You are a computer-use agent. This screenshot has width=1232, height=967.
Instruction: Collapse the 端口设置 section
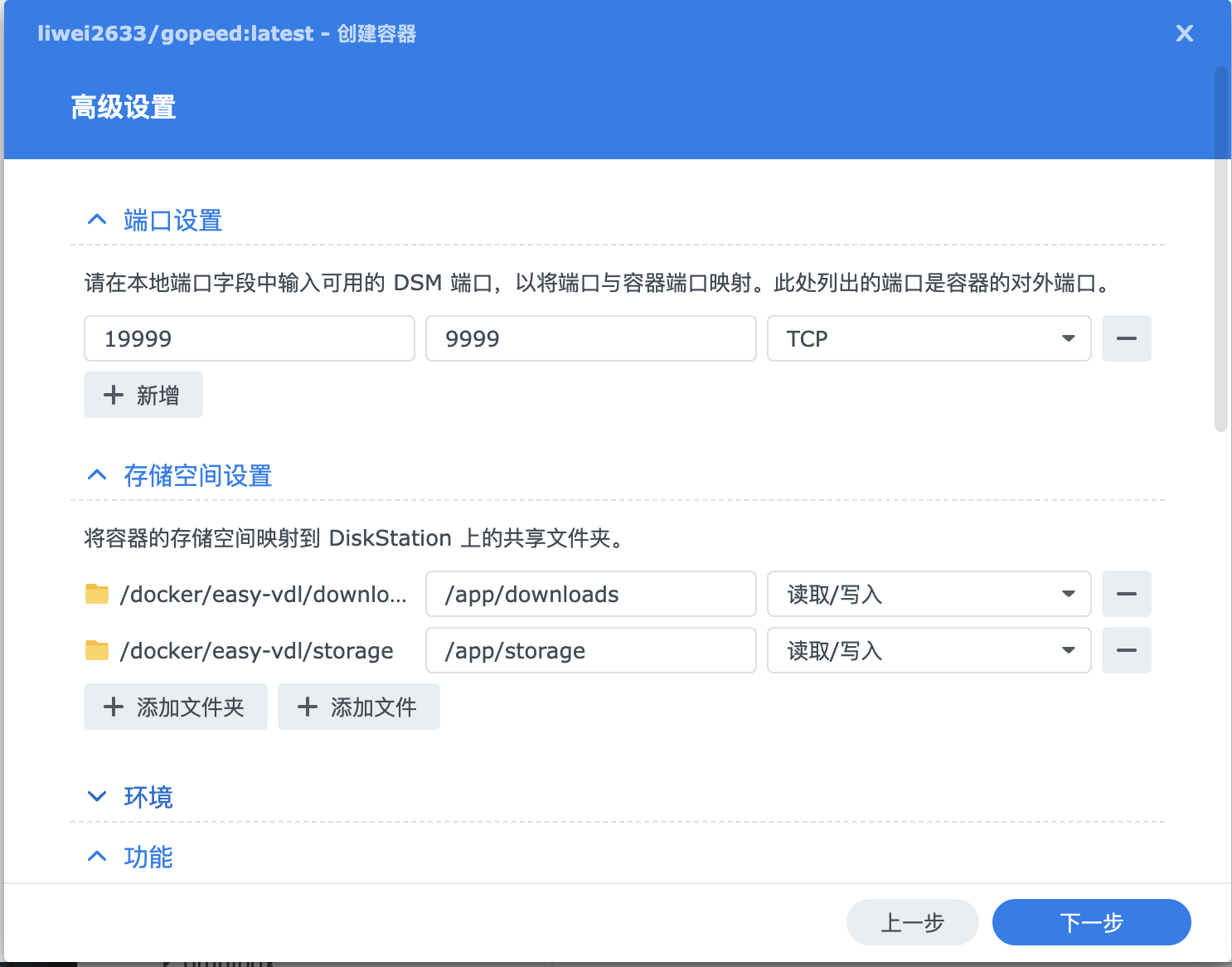(x=97, y=221)
